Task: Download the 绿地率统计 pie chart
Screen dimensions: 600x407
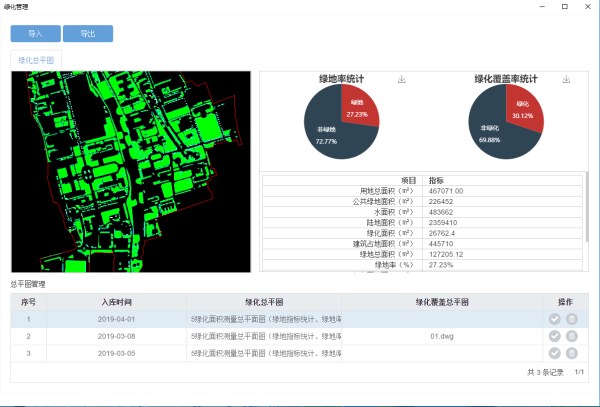Action: (401, 79)
